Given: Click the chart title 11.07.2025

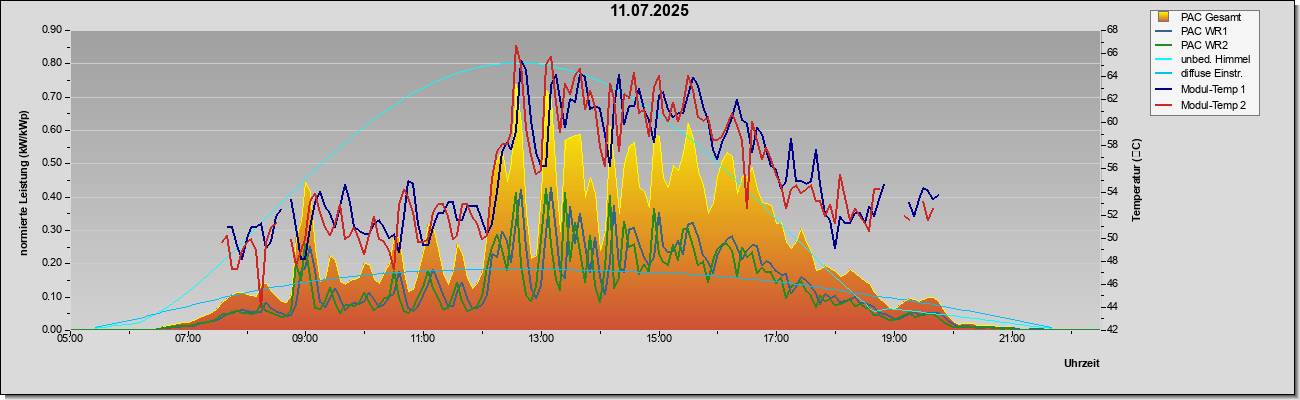Looking at the screenshot, I should [x=650, y=11].
